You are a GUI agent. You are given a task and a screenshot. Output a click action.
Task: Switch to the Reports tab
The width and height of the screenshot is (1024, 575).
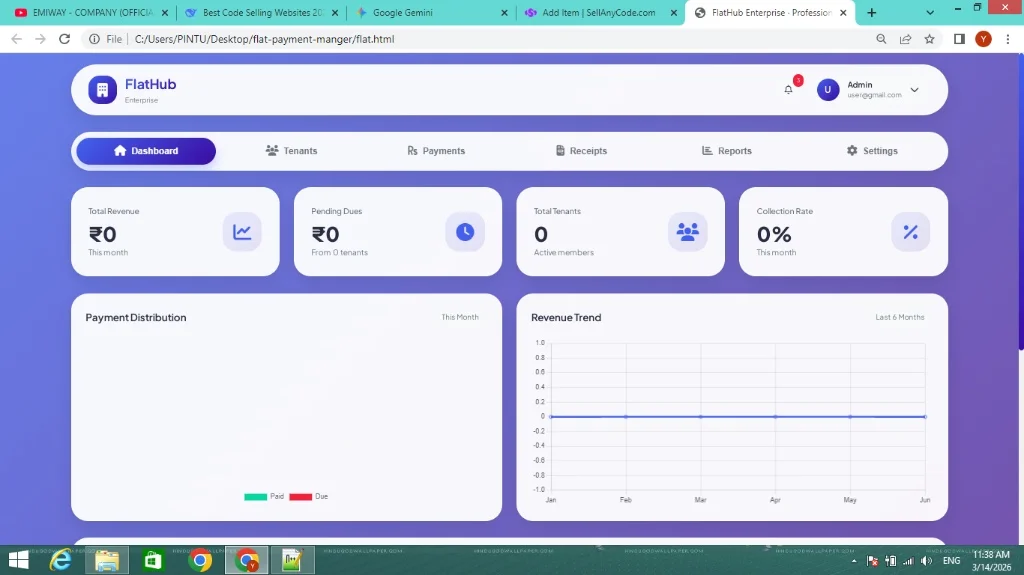[726, 151]
